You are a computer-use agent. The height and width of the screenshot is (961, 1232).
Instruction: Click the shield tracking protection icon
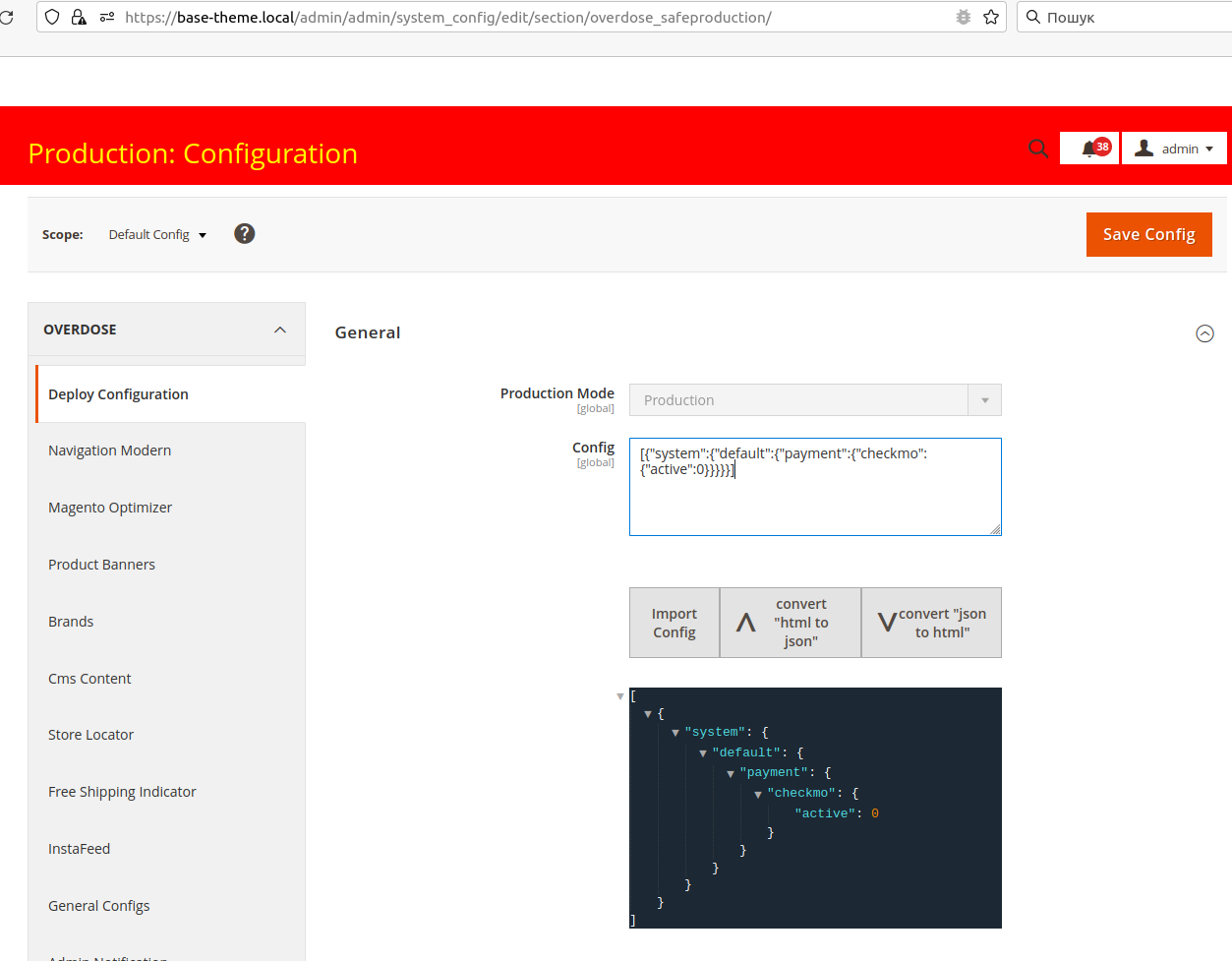pyautogui.click(x=53, y=17)
